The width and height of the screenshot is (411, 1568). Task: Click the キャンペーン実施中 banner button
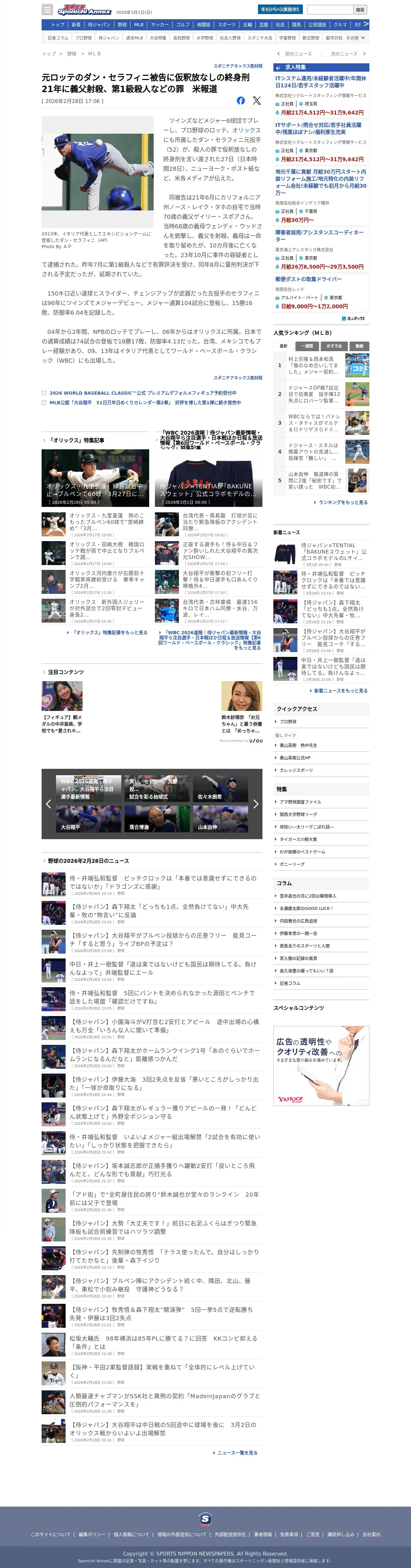coord(279,10)
